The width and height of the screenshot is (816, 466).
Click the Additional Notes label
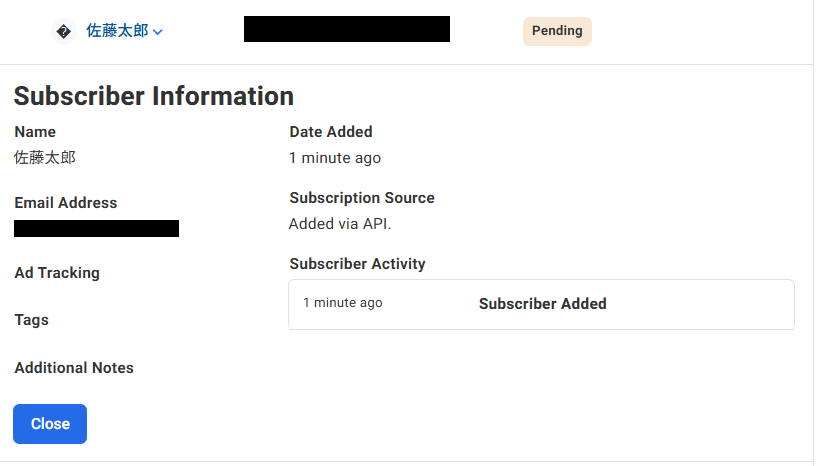click(74, 368)
